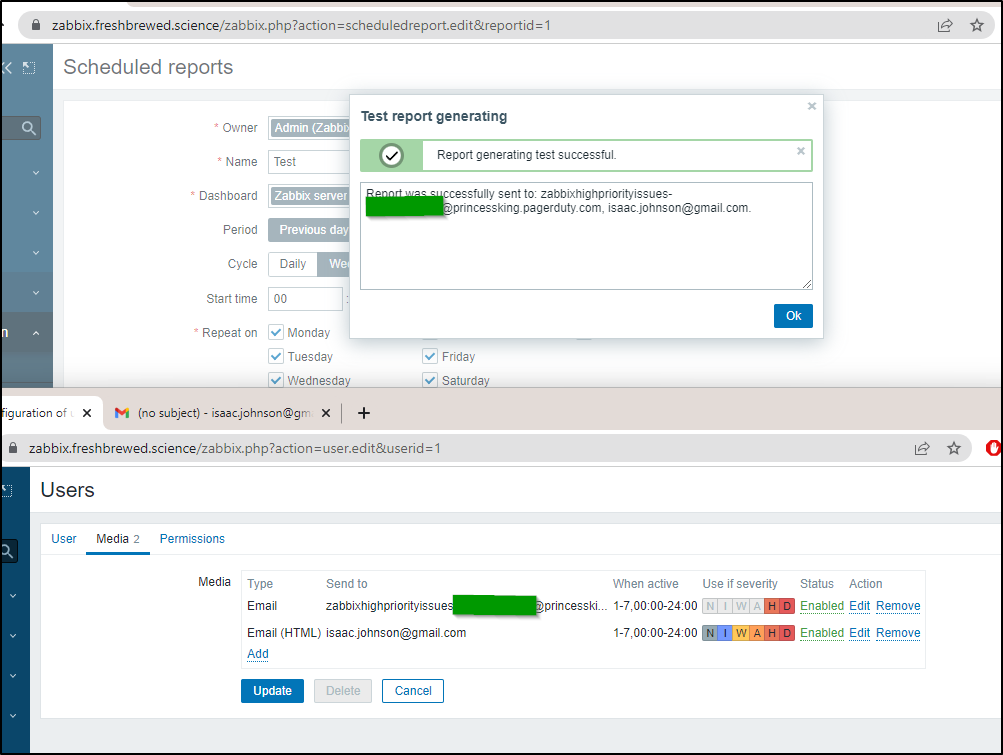Click Ok in Test report generating dialog
This screenshot has width=1003, height=755.
793,316
